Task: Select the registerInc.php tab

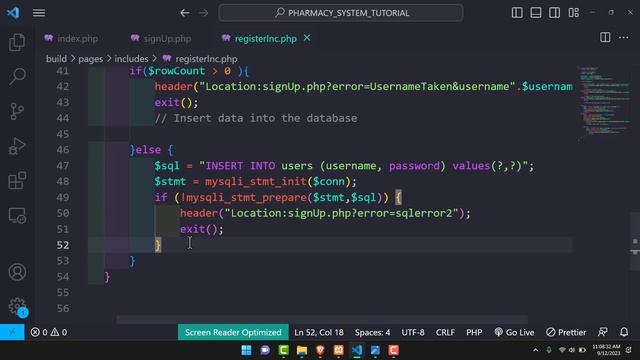Action: point(265,38)
